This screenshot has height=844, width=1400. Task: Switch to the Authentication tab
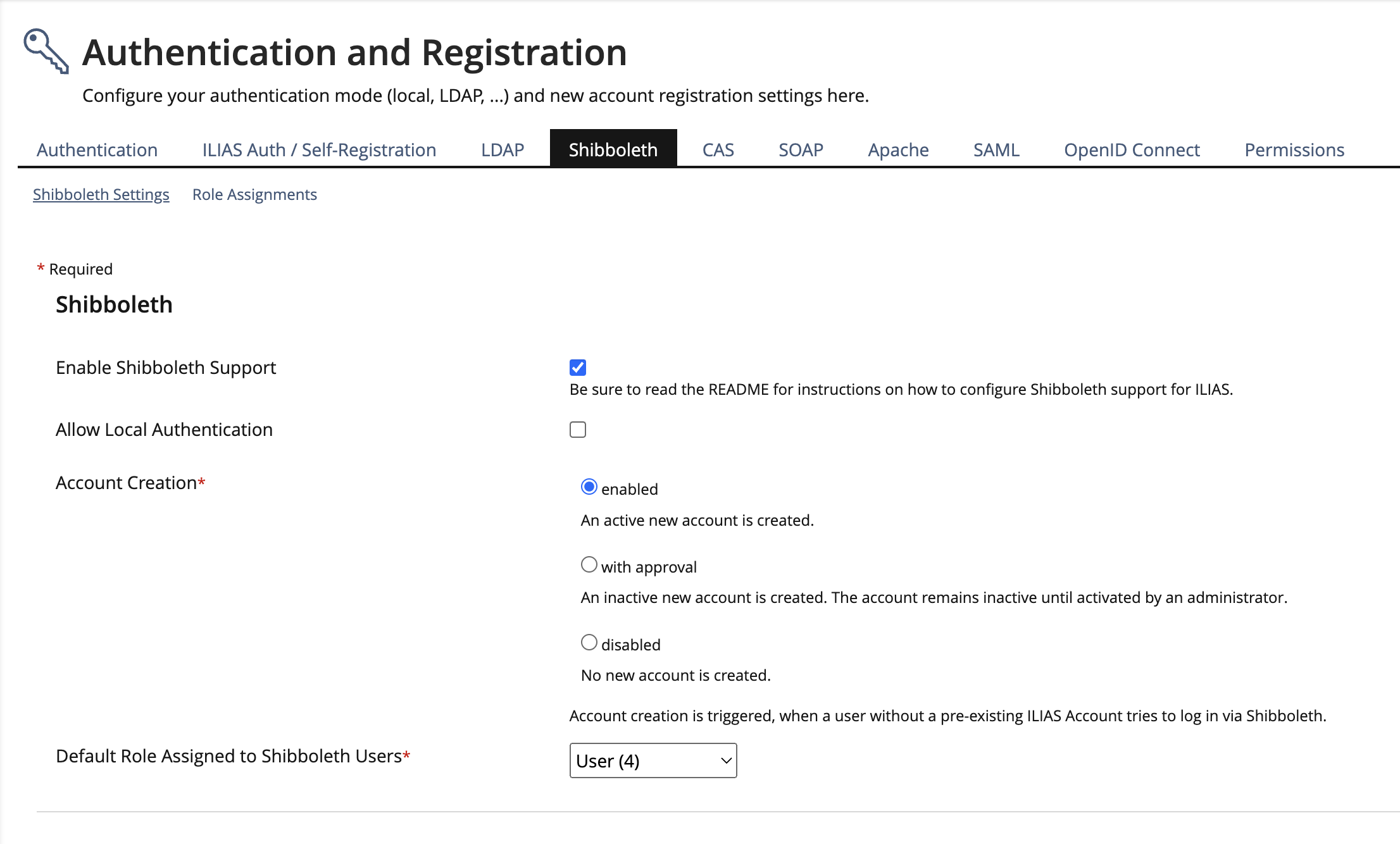tap(97, 150)
